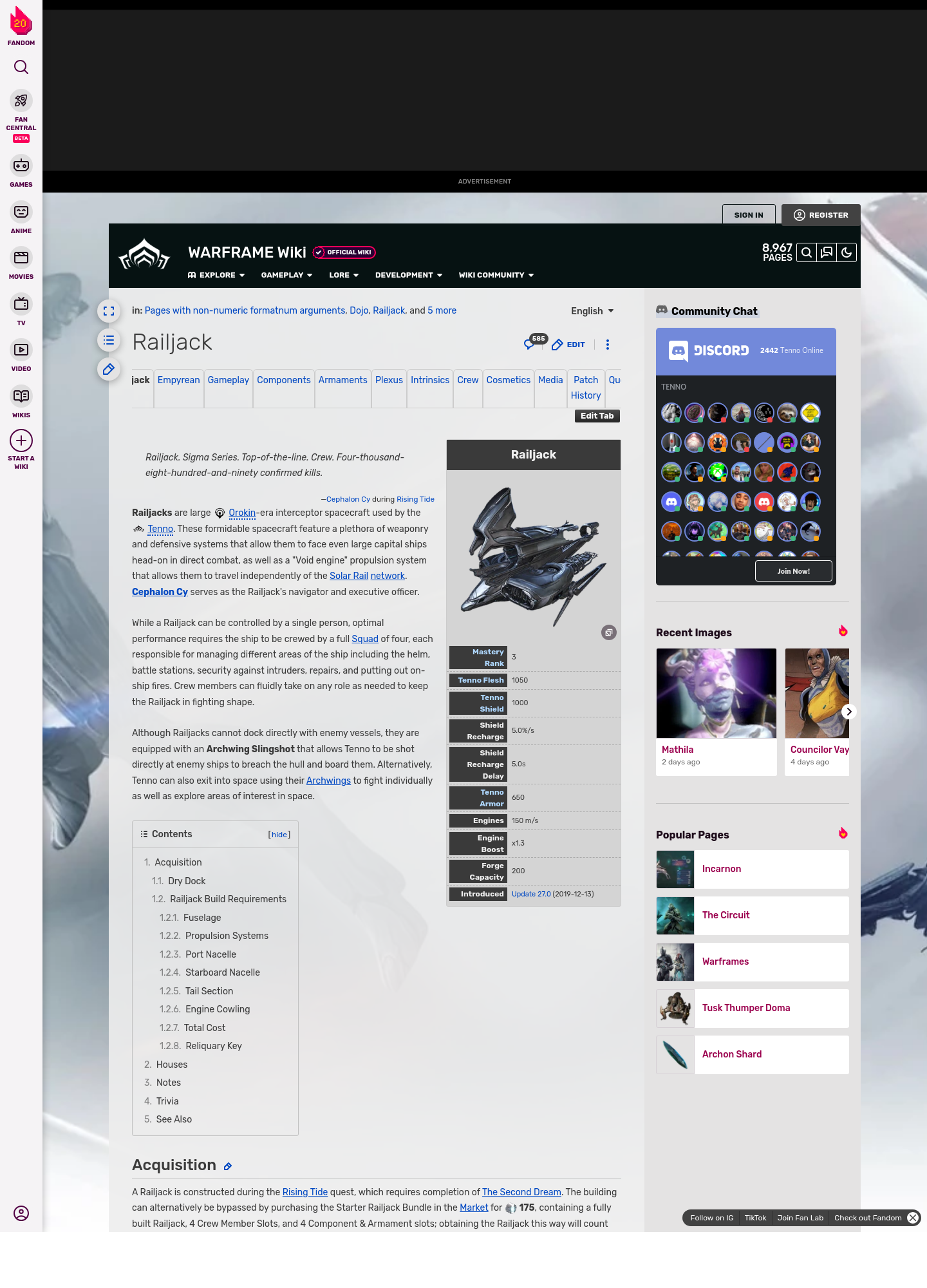The image size is (927, 1288).
Task: Hide the Contents box
Action: click(279, 835)
